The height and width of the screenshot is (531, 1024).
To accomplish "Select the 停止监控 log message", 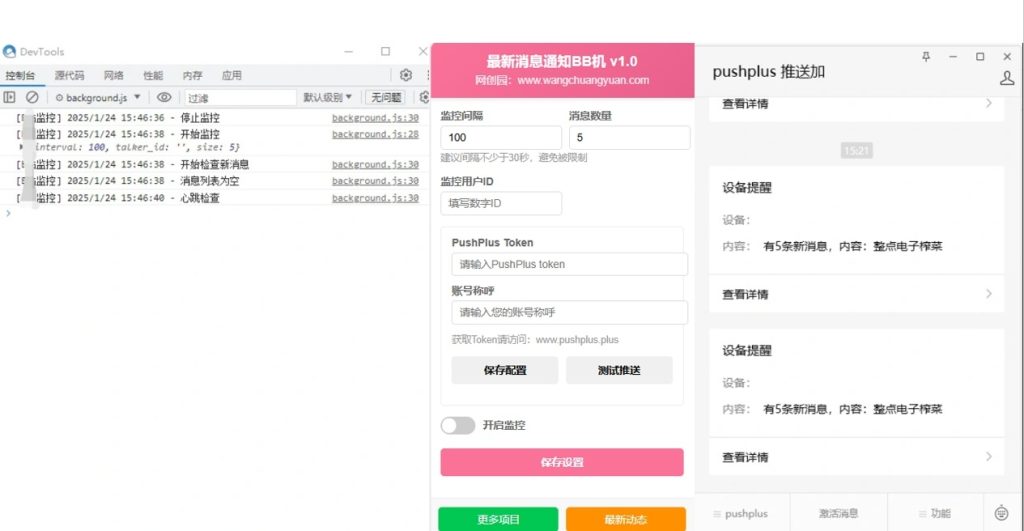I will point(200,118).
